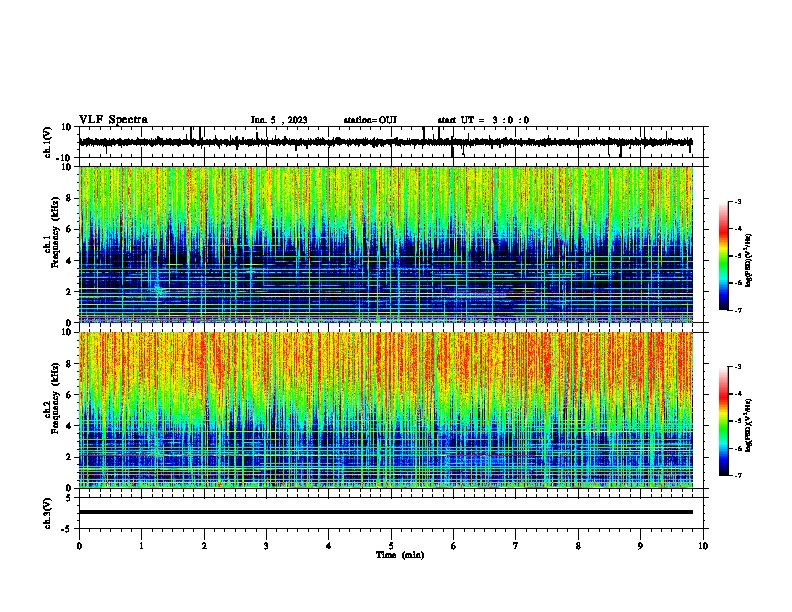Click the time axis tick label "5"
792x612 pixels.
click(x=391, y=546)
